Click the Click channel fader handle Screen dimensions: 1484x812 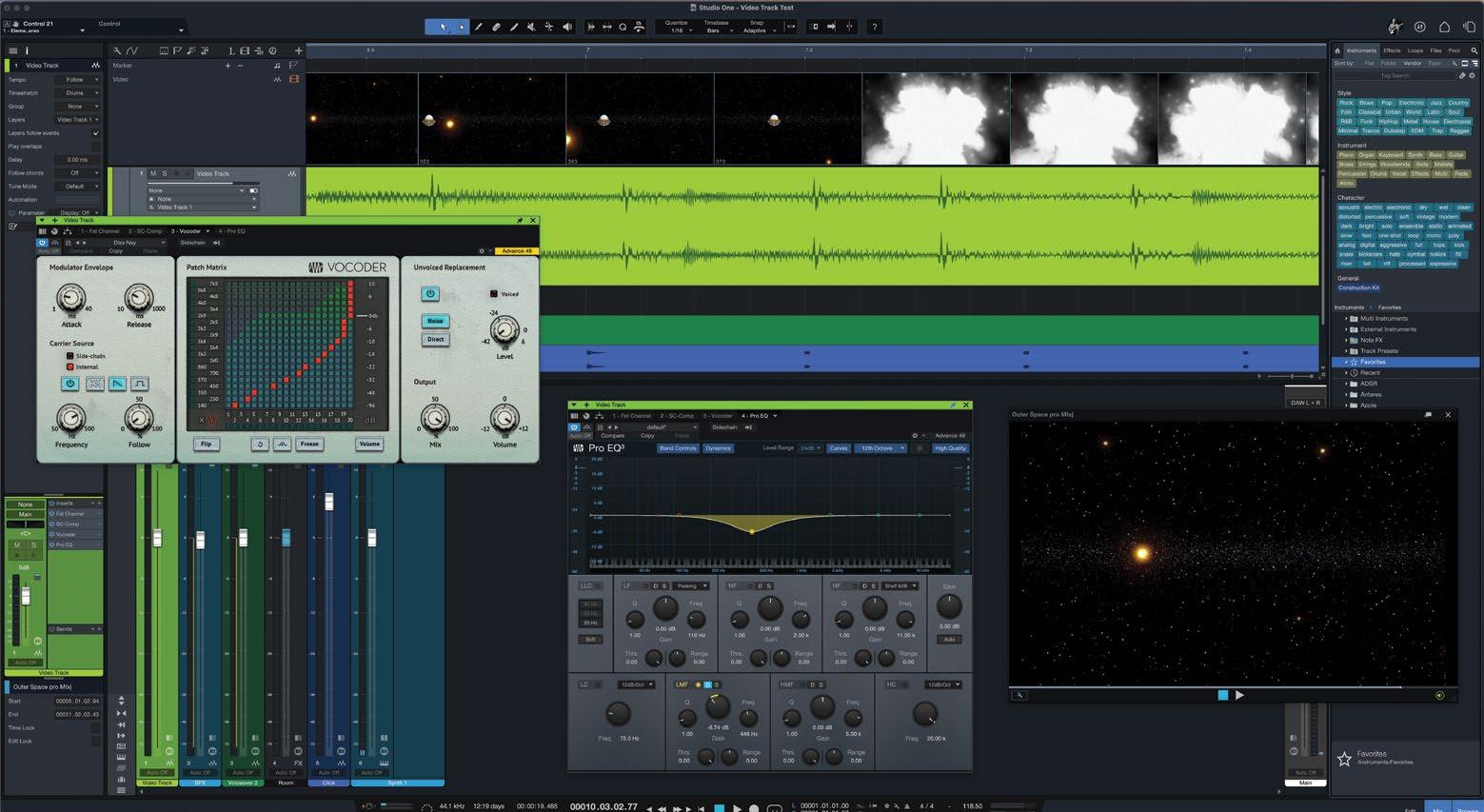[x=329, y=501]
